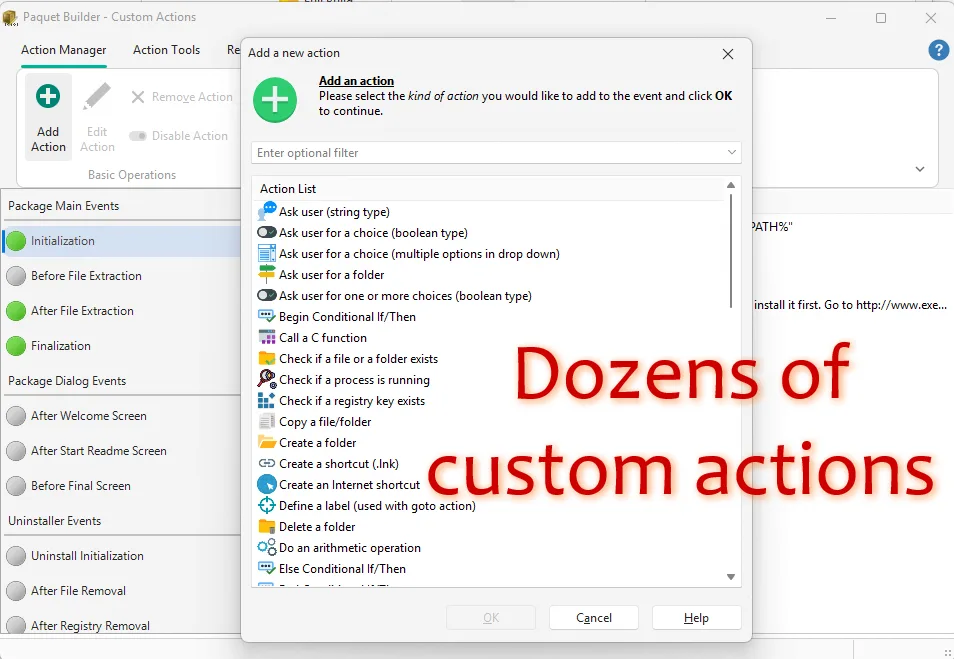The width and height of the screenshot is (954, 659).
Task: Switch to the Action Tools tab
Action: tap(166, 49)
